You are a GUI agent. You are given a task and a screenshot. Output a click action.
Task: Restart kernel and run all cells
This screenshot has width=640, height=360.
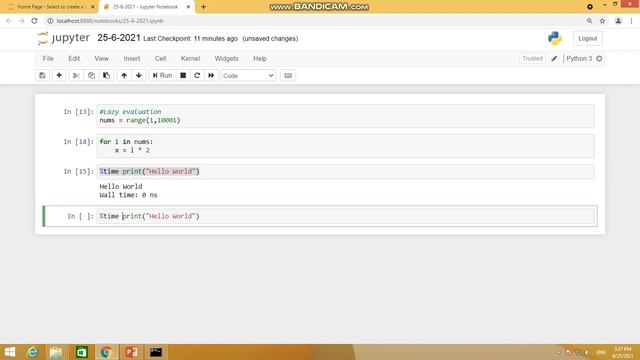click(x=211, y=76)
